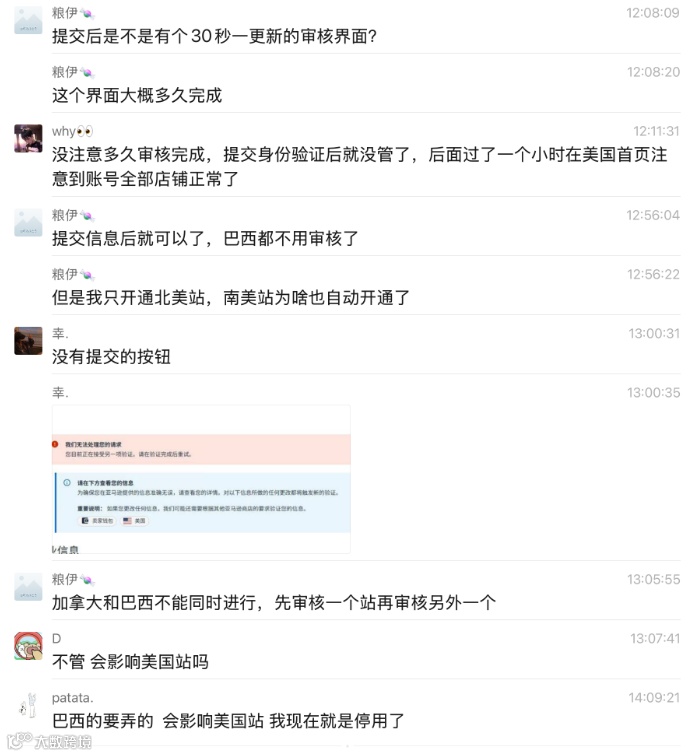Click the red error icon in screenshot
The height and width of the screenshot is (756, 690).
point(55,444)
